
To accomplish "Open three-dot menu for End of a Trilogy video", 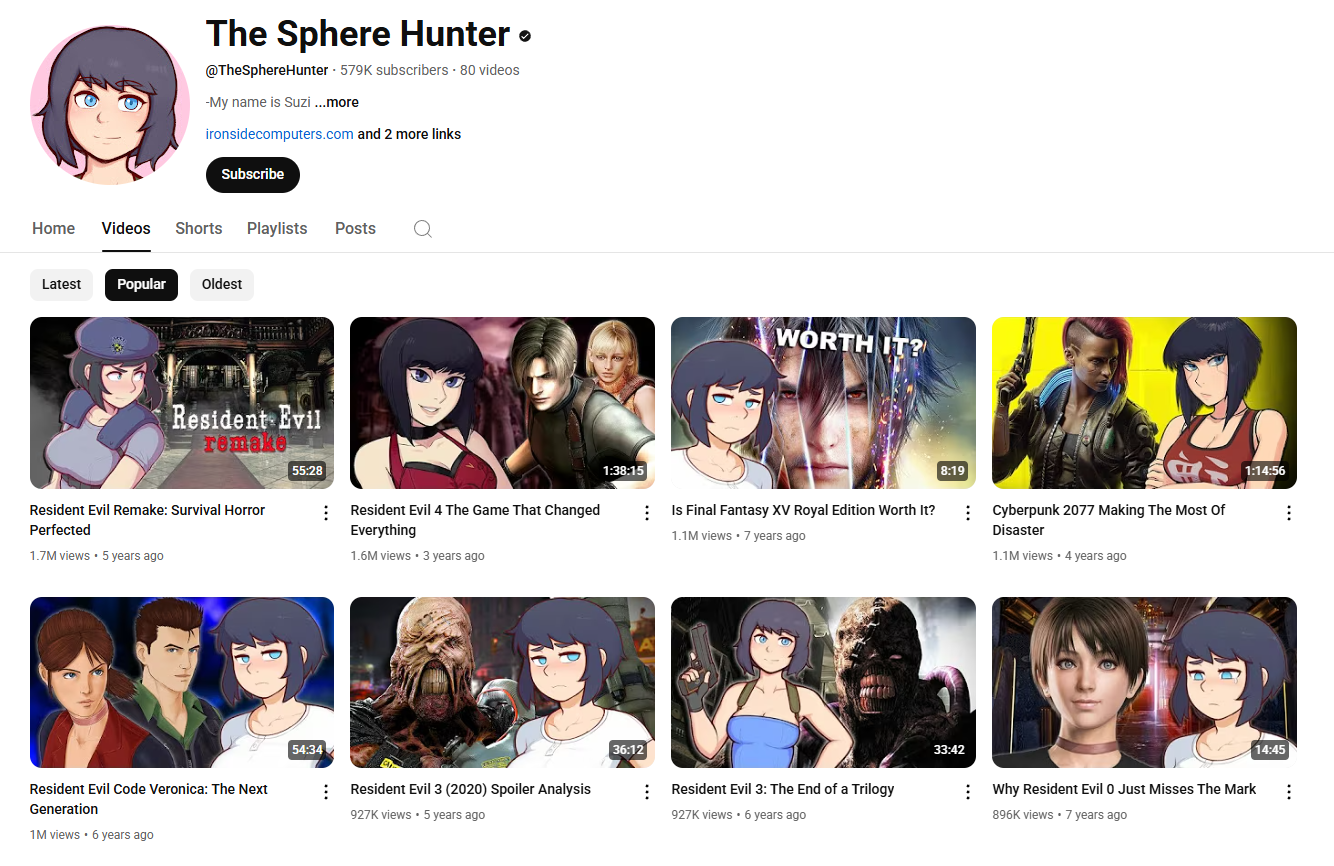I will pyautogui.click(x=968, y=792).
